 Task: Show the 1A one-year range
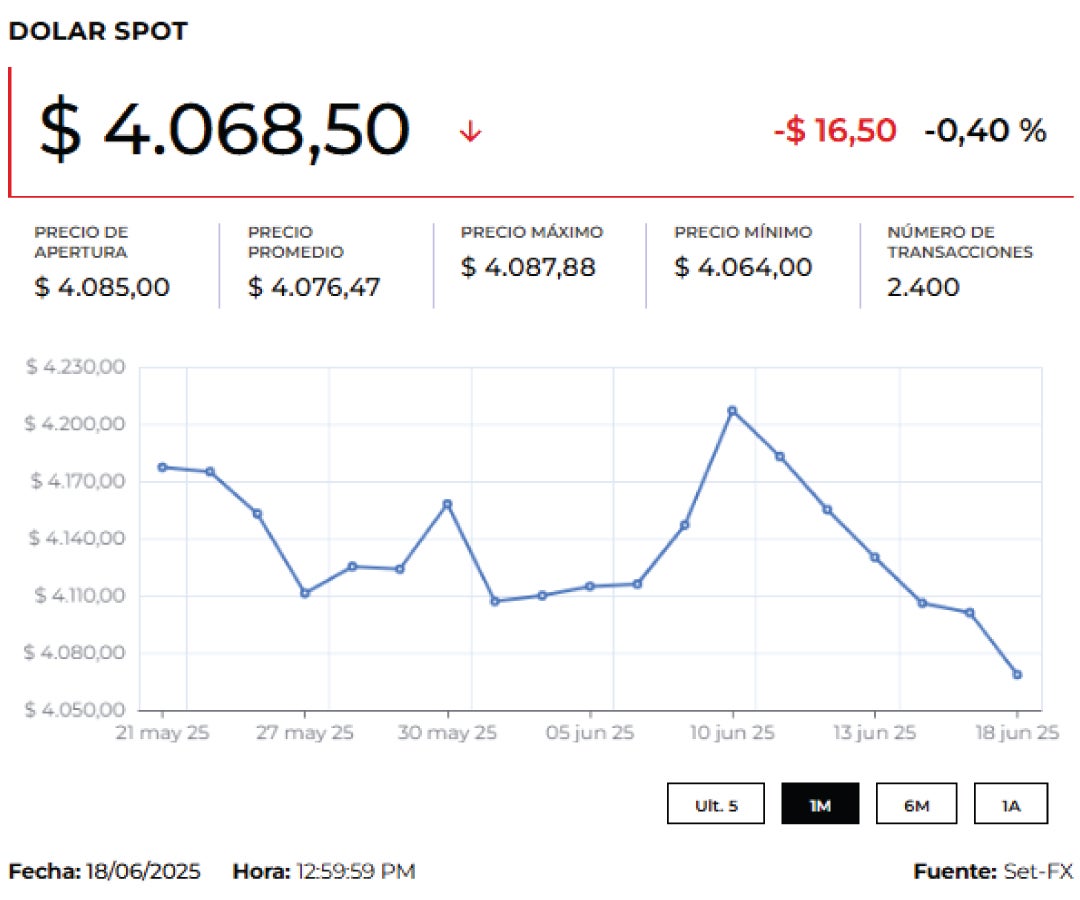pyautogui.click(x=1011, y=804)
